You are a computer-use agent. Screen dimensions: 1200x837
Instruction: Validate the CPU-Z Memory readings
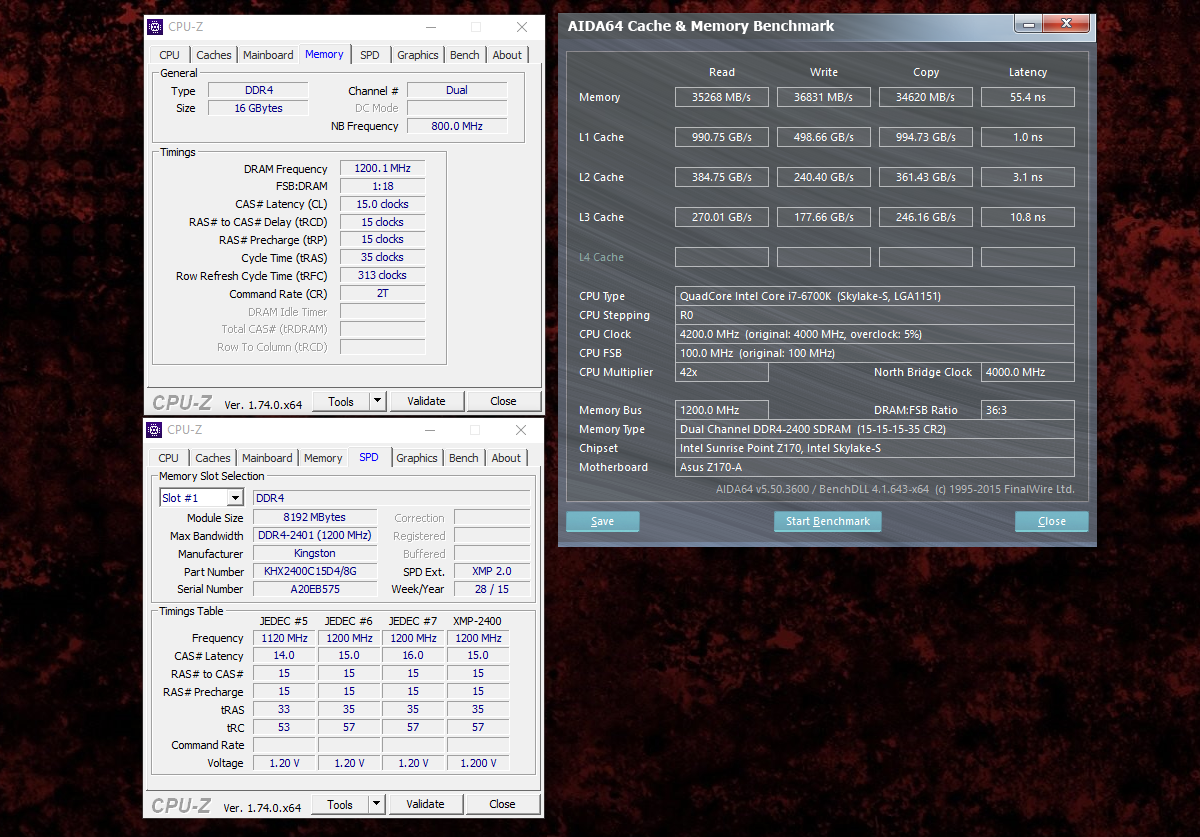click(427, 400)
